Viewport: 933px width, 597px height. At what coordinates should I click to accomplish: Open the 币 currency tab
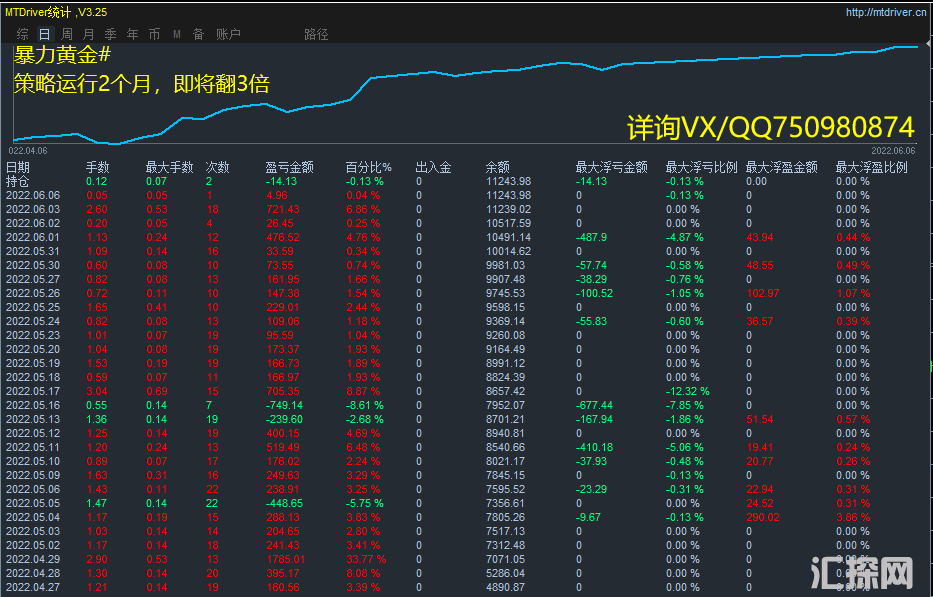point(154,34)
